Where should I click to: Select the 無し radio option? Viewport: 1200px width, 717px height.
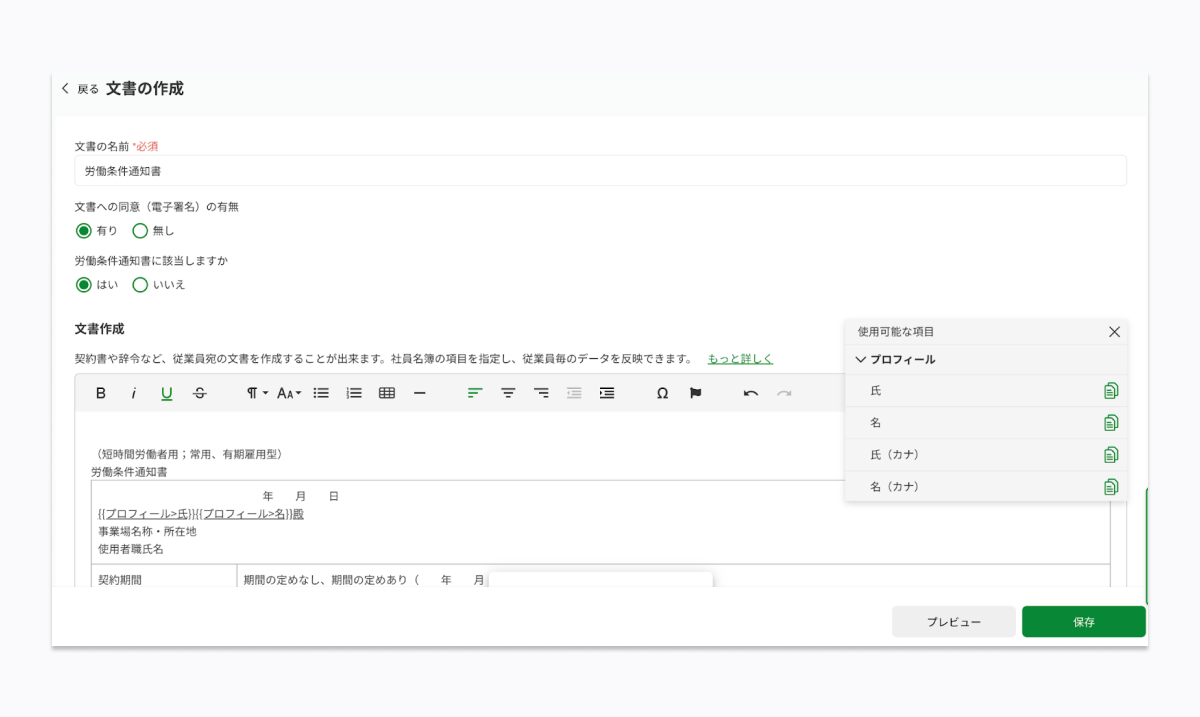tap(139, 230)
